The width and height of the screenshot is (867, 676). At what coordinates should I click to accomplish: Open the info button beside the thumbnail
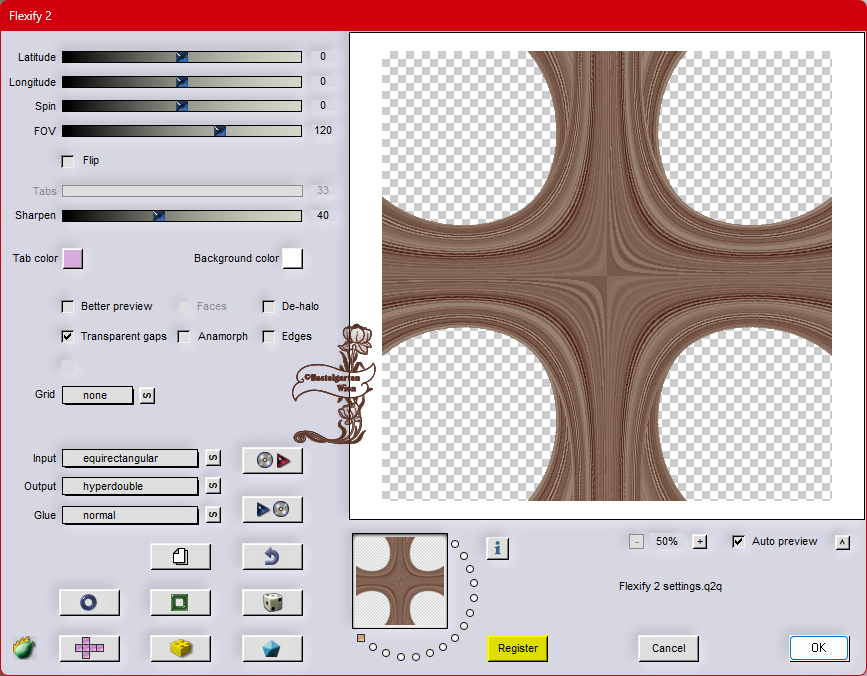(x=498, y=547)
